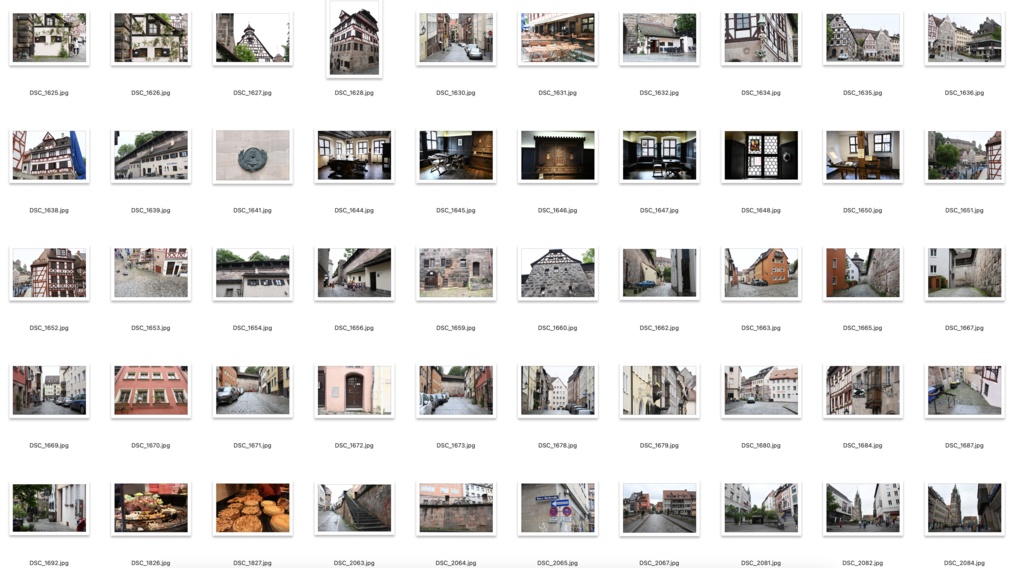Choose the orange house thumbnail DSC_1663.jpg
The image size is (1024, 568).
(x=761, y=273)
